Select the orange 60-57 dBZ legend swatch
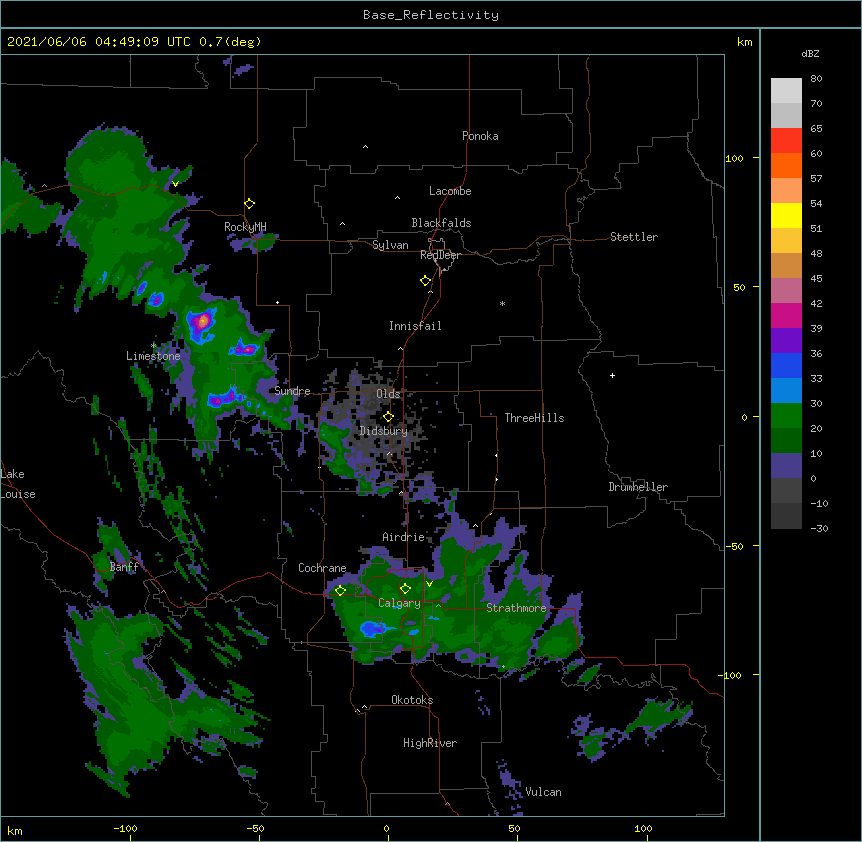 [x=786, y=166]
